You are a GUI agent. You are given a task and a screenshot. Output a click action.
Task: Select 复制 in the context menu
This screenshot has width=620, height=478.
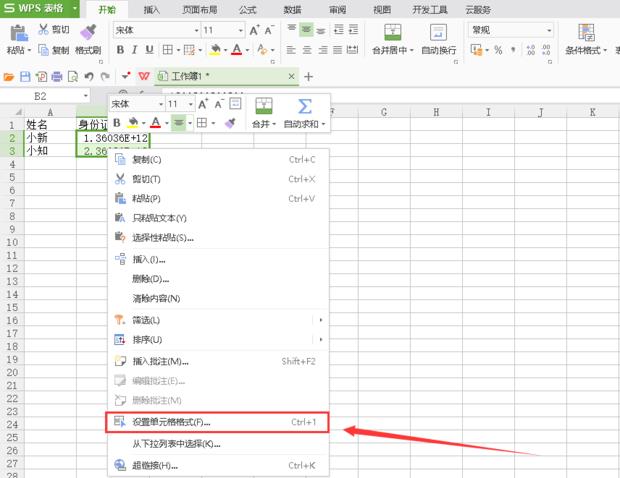[x=146, y=159]
